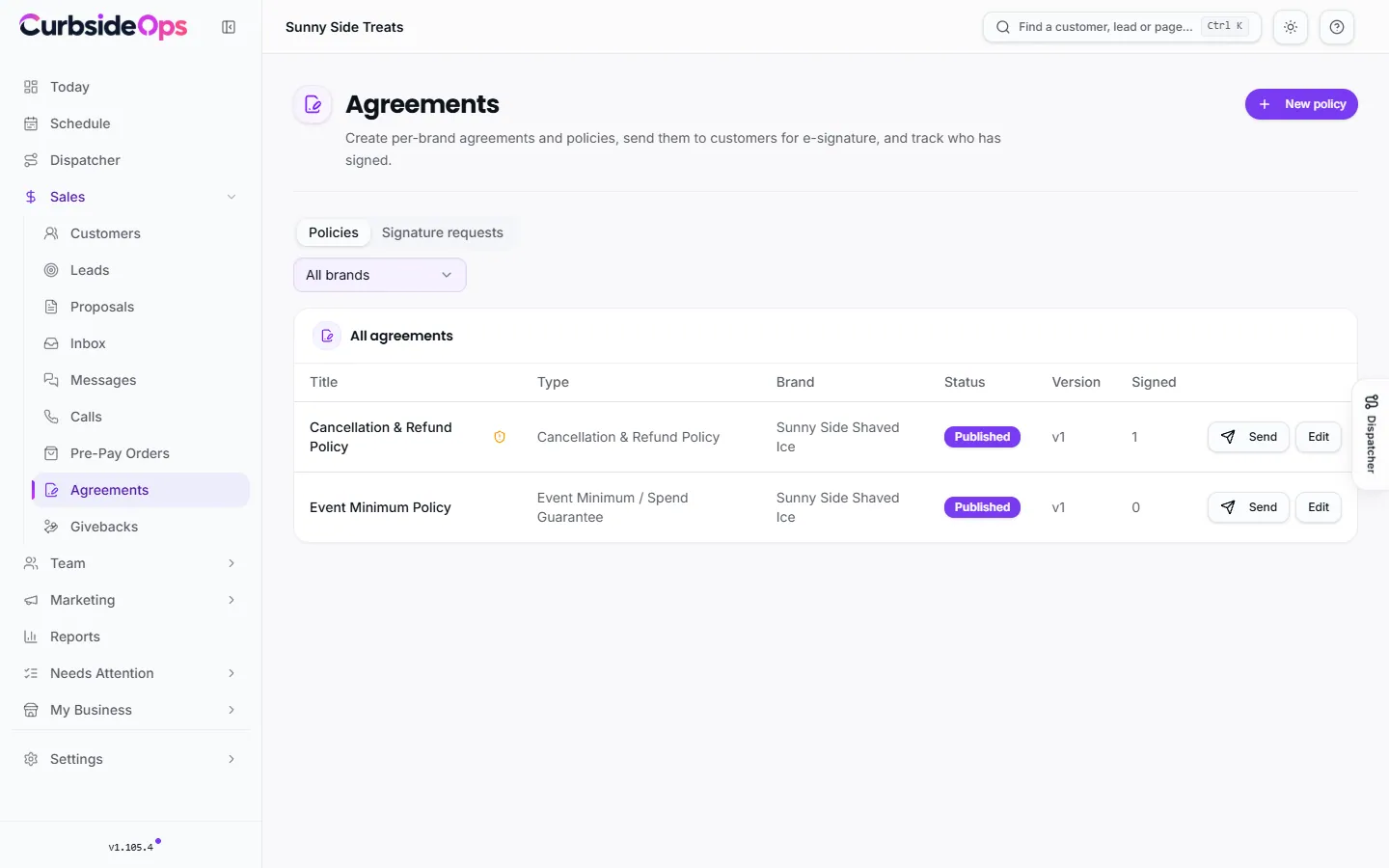
Task: Switch to the Signature requests tab
Action: 443,232
